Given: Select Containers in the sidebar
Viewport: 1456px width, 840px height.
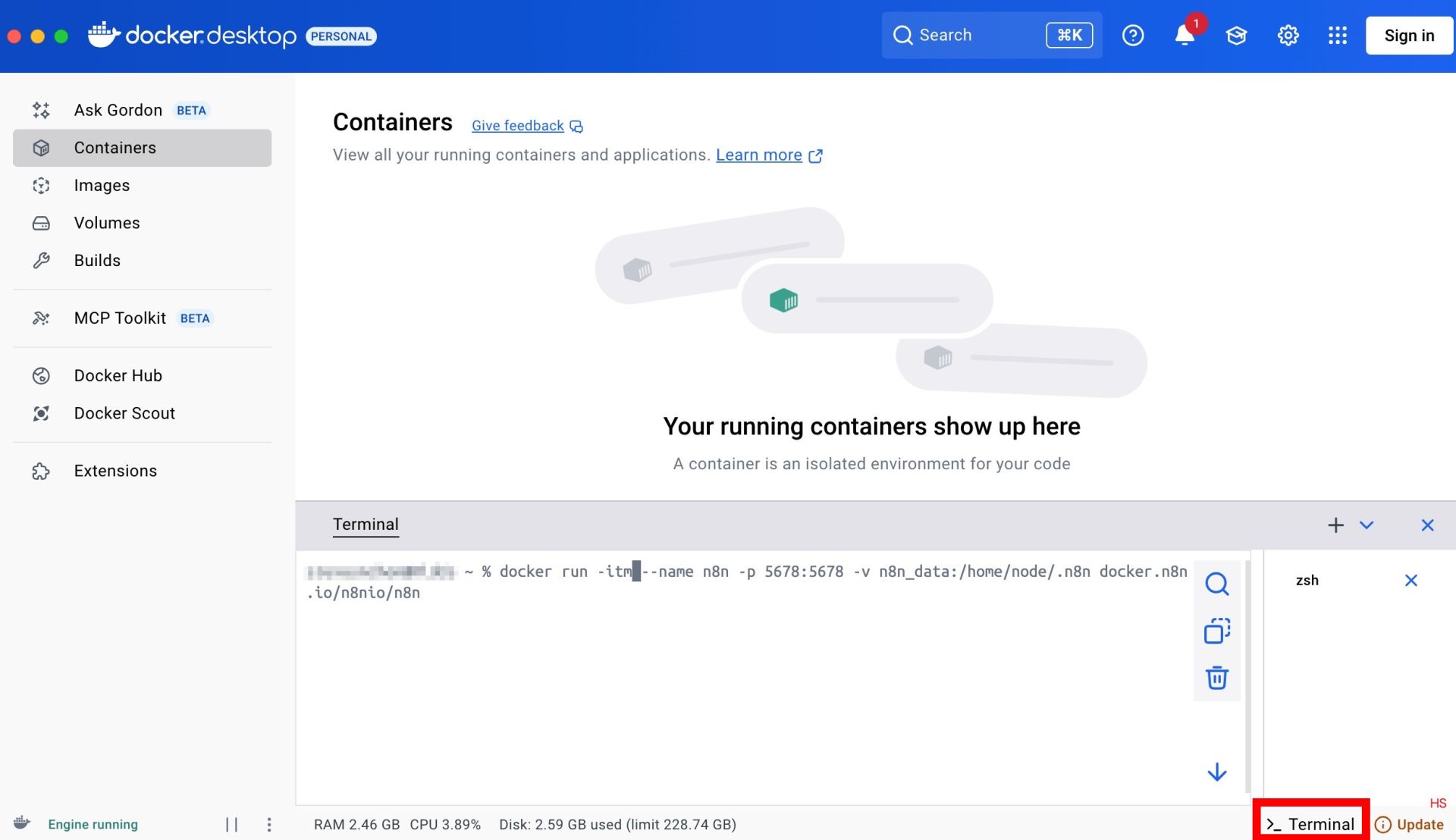Looking at the screenshot, I should pyautogui.click(x=142, y=148).
